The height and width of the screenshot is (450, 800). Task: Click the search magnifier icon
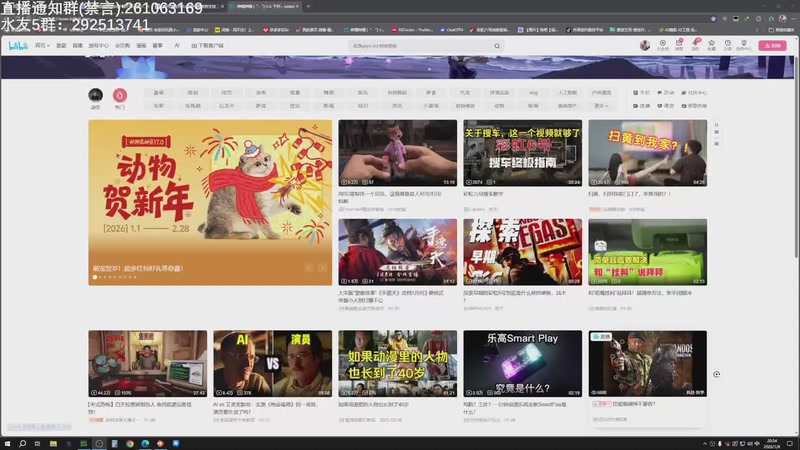(497, 46)
